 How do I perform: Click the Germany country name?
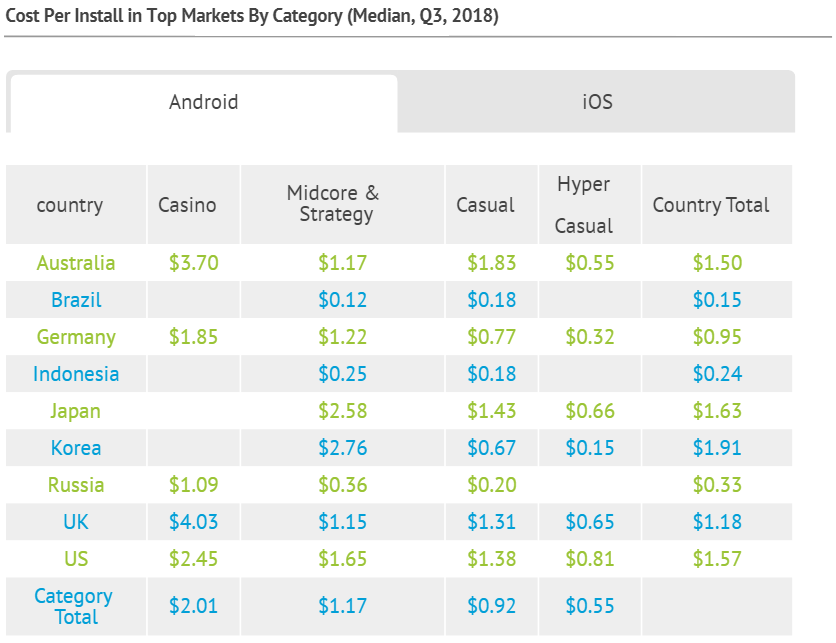pyautogui.click(x=76, y=337)
